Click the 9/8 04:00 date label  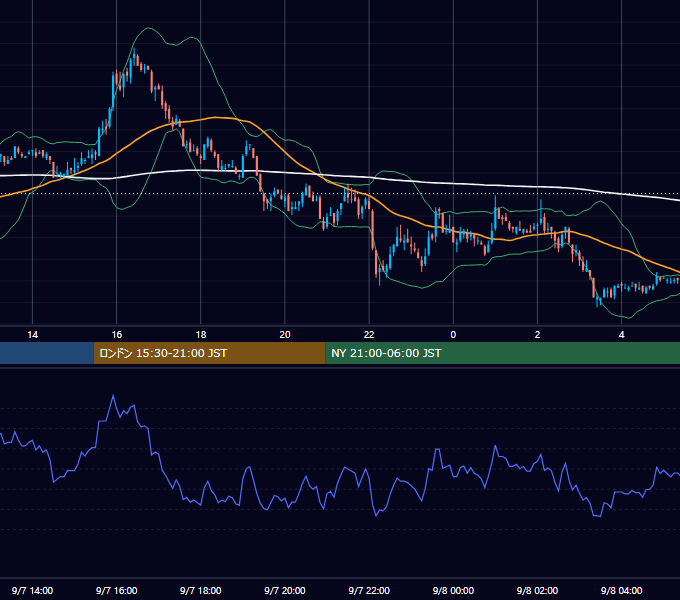click(621, 590)
